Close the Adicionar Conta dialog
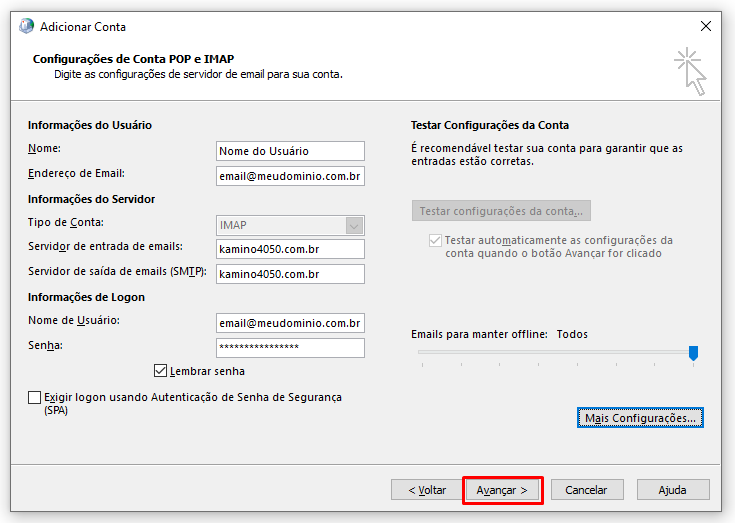 (706, 27)
